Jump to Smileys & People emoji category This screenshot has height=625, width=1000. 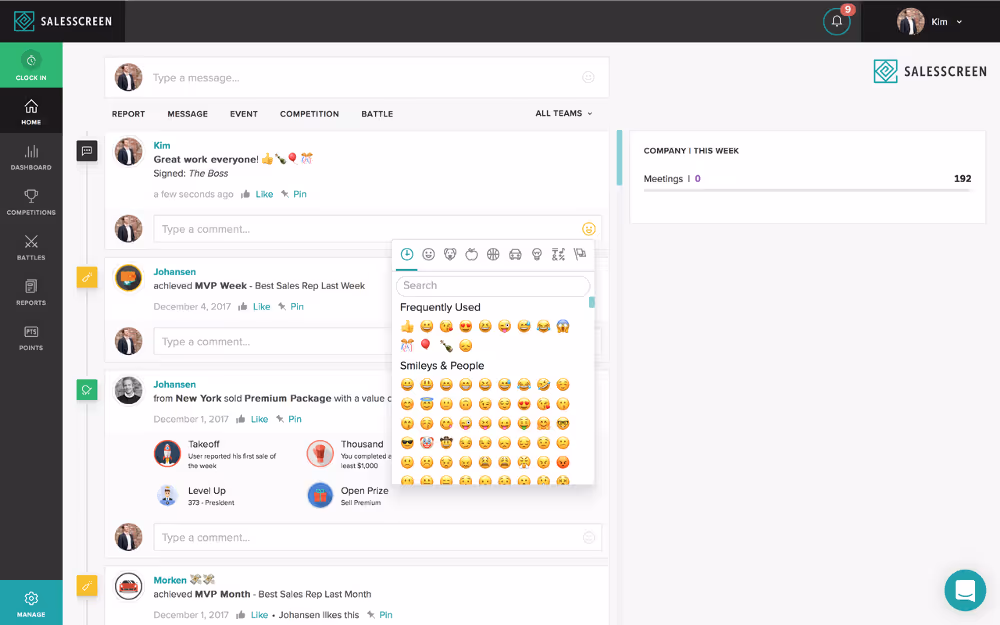[429, 254]
